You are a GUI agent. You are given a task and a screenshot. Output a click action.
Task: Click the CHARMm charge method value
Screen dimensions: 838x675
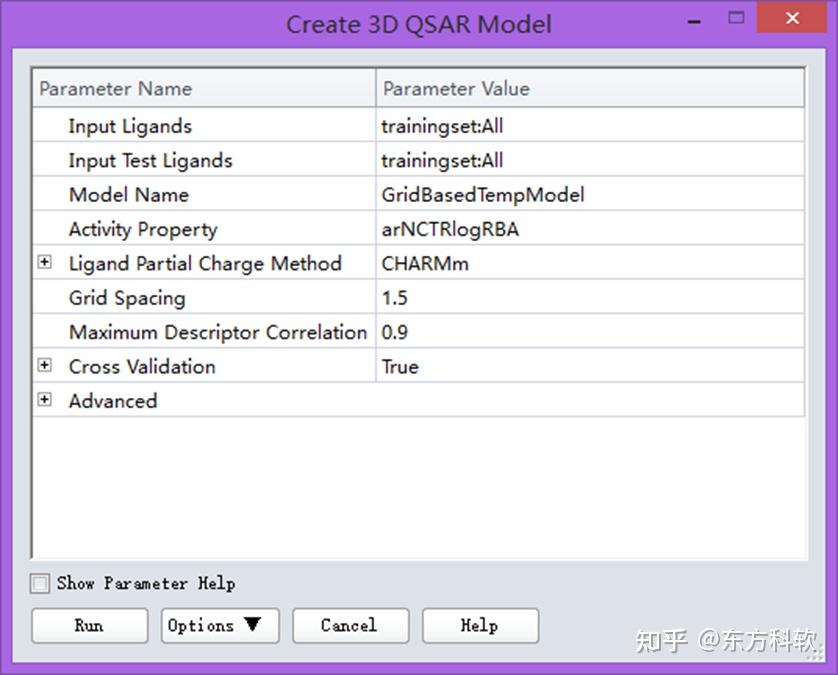590,263
